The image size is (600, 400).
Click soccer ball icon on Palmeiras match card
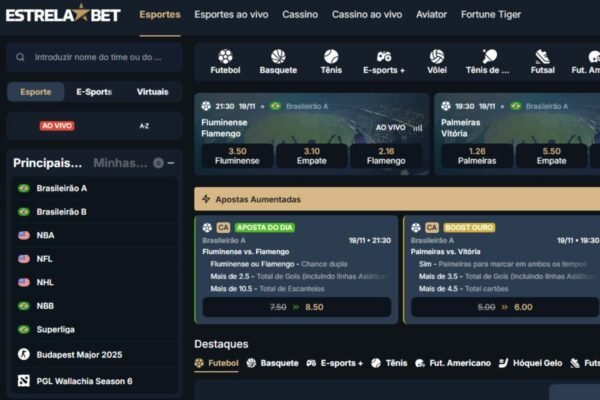coord(446,106)
